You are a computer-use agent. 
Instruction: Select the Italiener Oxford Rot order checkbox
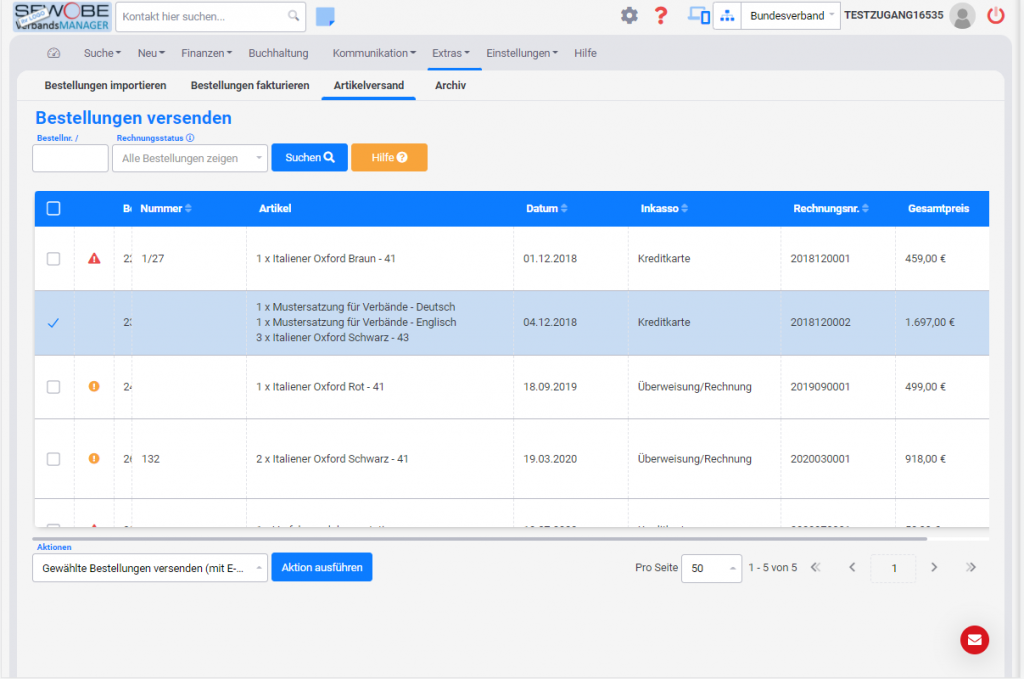point(54,387)
